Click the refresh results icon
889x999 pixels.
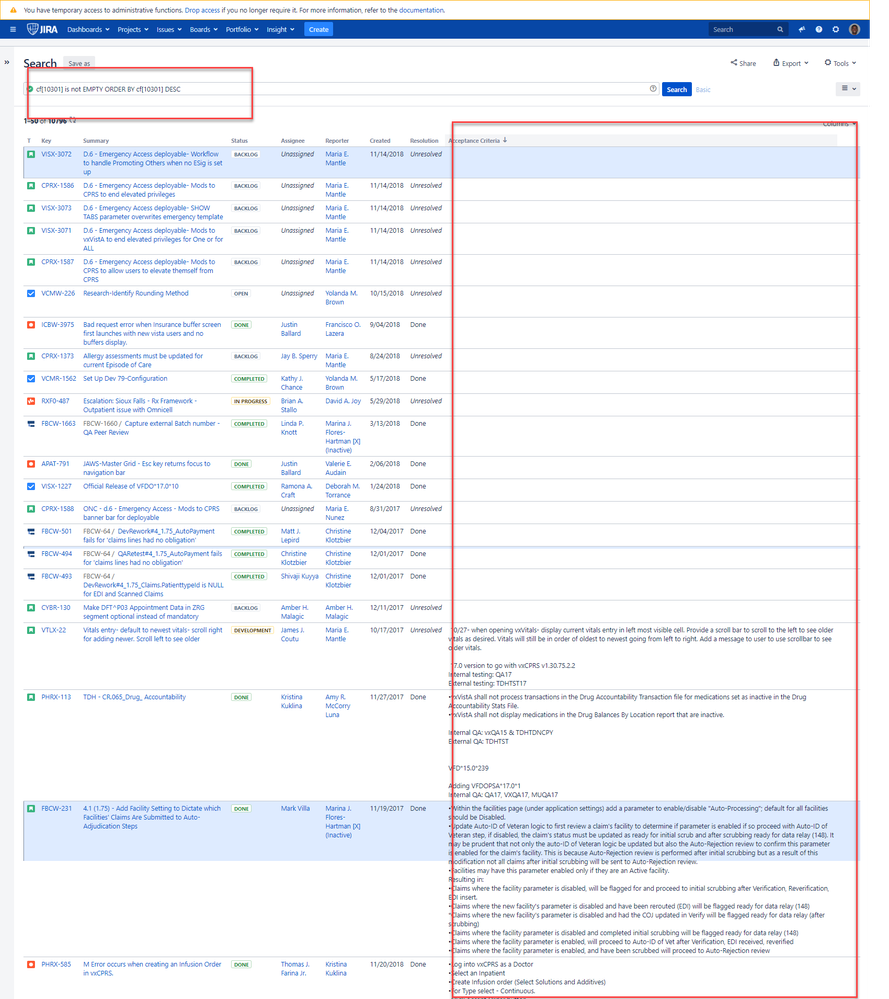pyautogui.click(x=73, y=120)
